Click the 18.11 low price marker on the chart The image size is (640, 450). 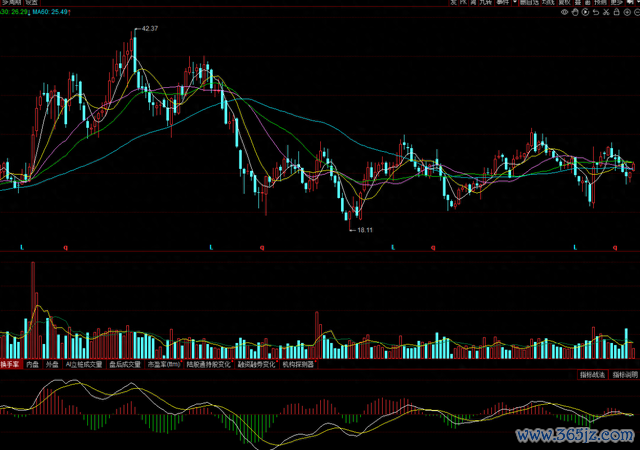coord(362,230)
